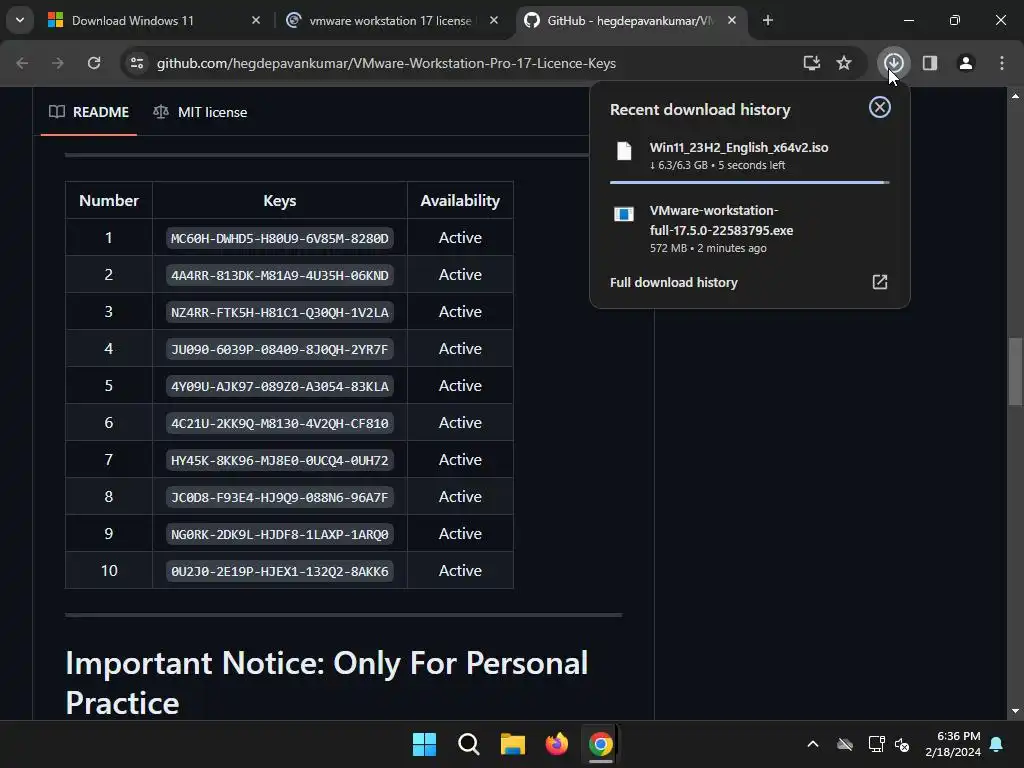Click the Keys column header

pyautogui.click(x=280, y=200)
